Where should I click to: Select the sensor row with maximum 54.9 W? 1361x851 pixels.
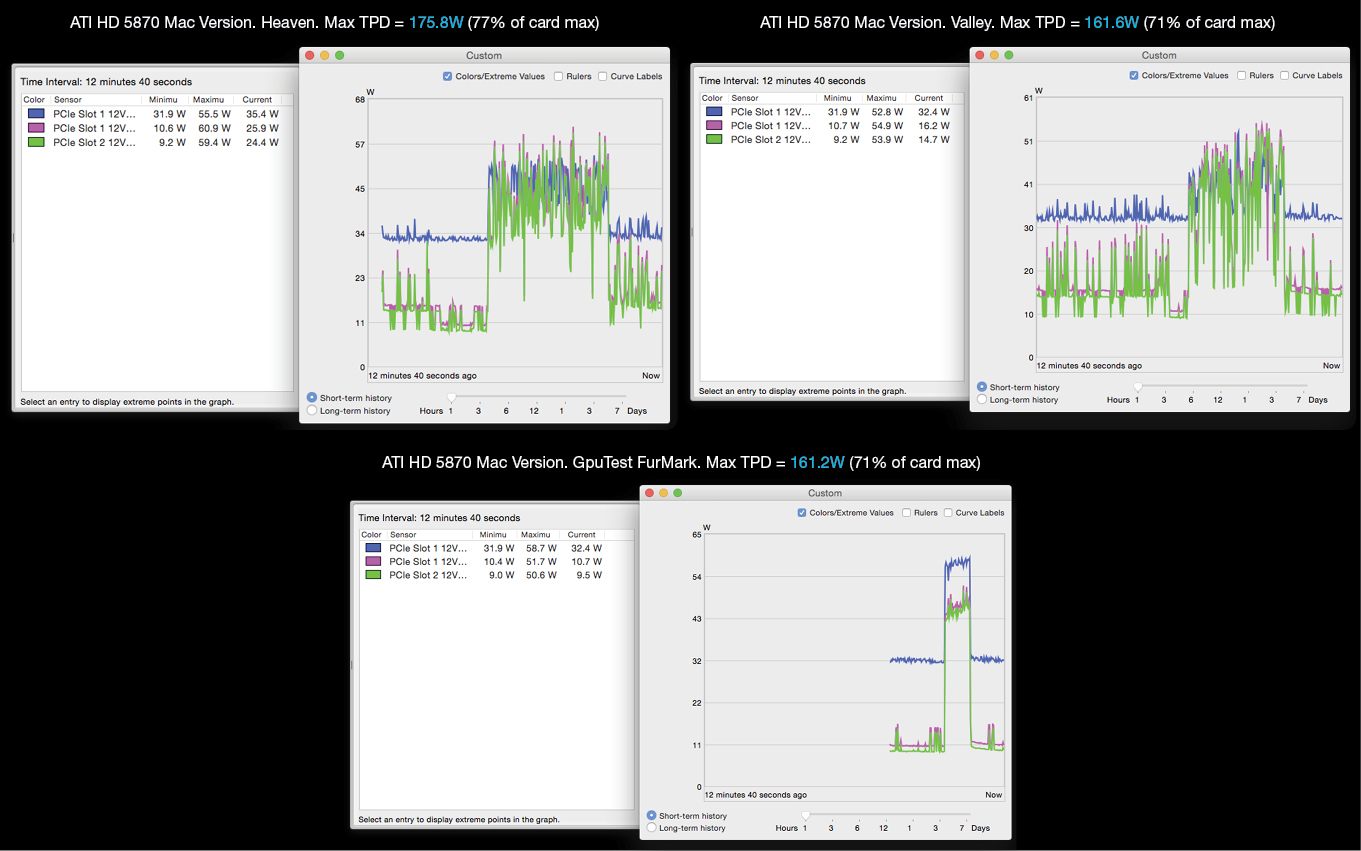pyautogui.click(x=832, y=126)
